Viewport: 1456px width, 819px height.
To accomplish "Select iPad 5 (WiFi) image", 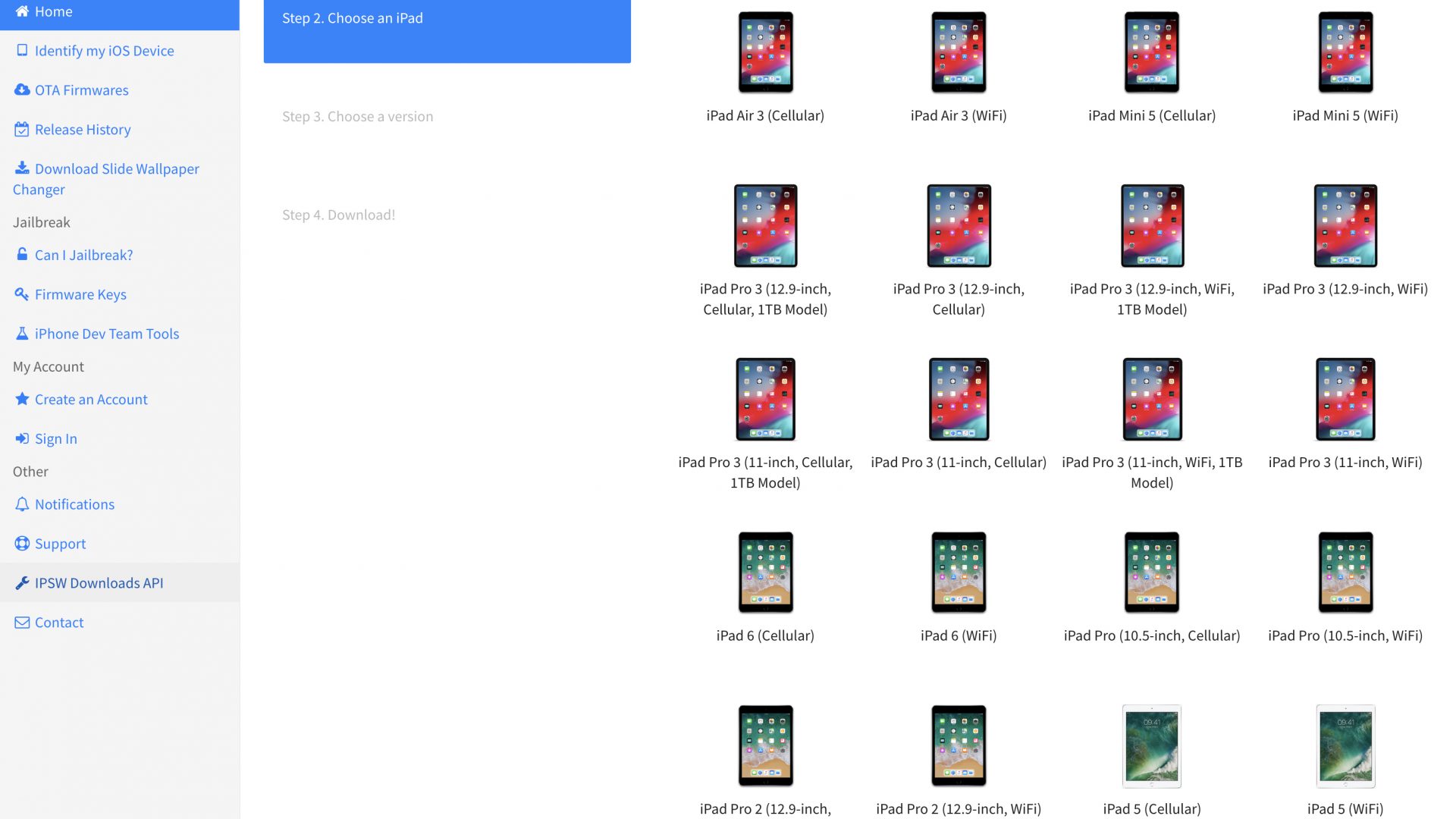I will pos(1345,746).
